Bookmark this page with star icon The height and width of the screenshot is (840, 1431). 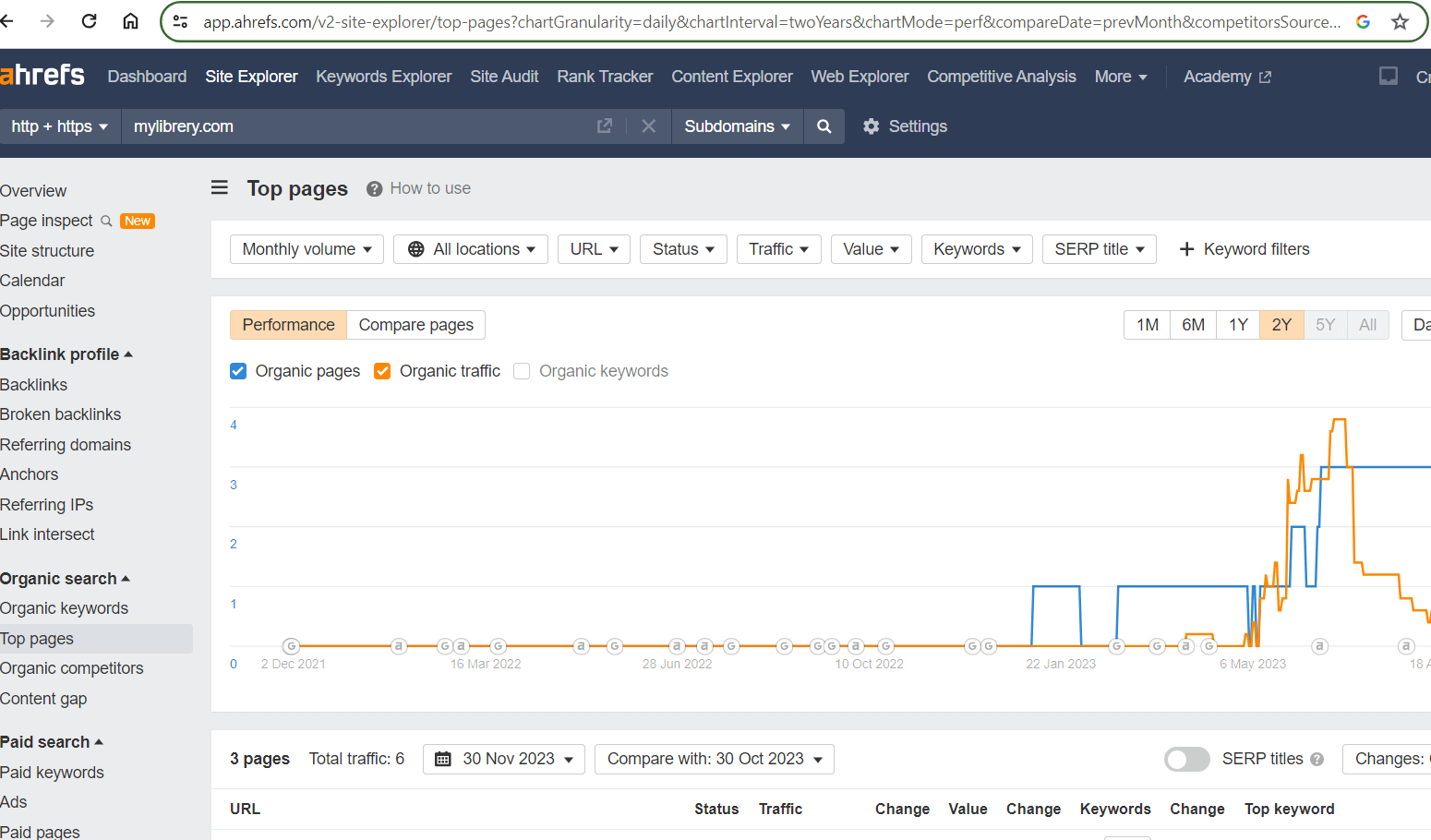1400,21
